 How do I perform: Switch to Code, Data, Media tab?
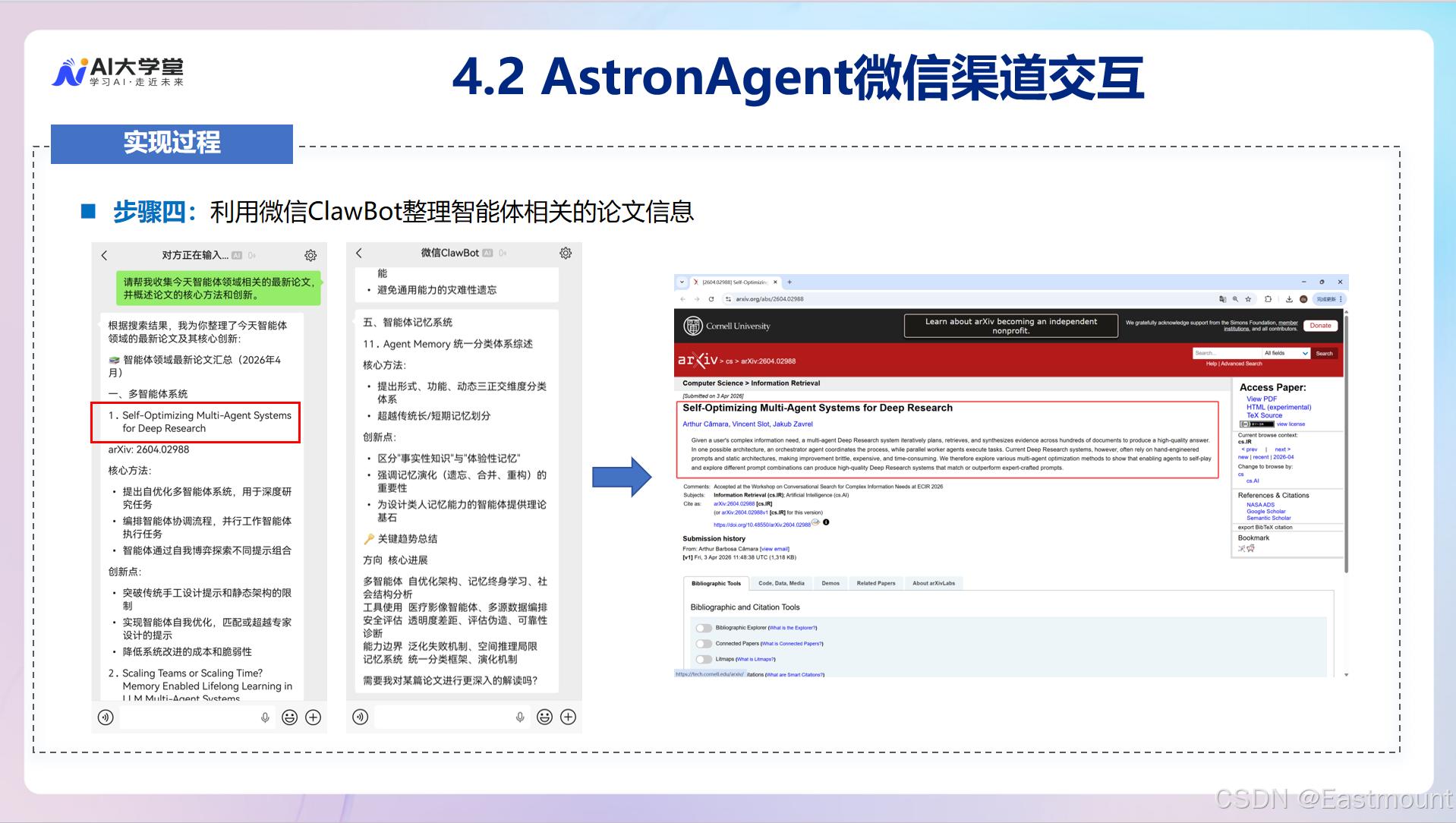pyautogui.click(x=781, y=583)
